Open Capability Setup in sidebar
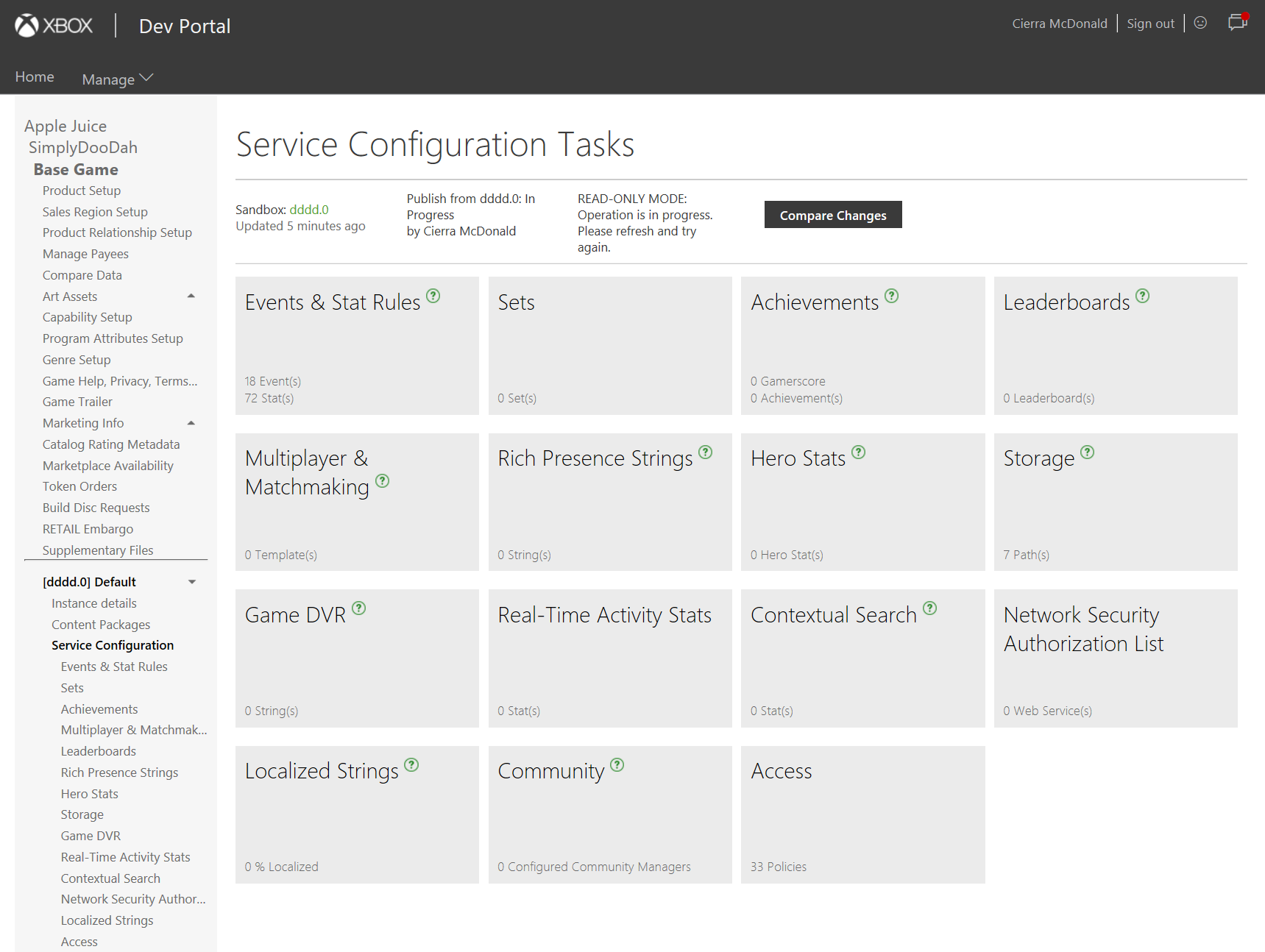 [x=88, y=317]
